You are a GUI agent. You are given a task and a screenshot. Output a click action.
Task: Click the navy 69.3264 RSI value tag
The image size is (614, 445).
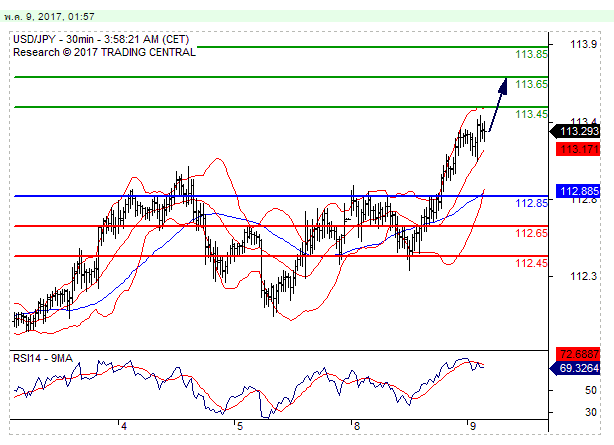coord(575,369)
